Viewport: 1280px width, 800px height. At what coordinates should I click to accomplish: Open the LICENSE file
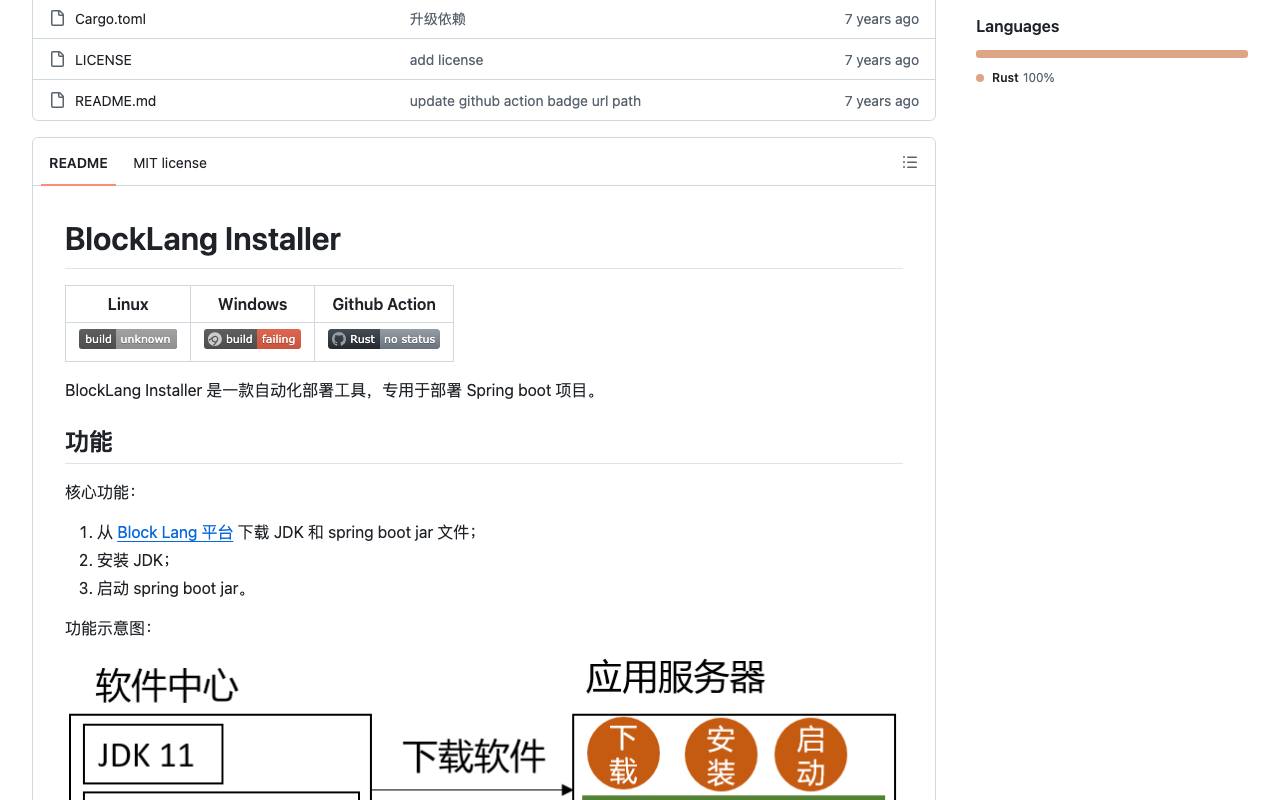pos(103,60)
